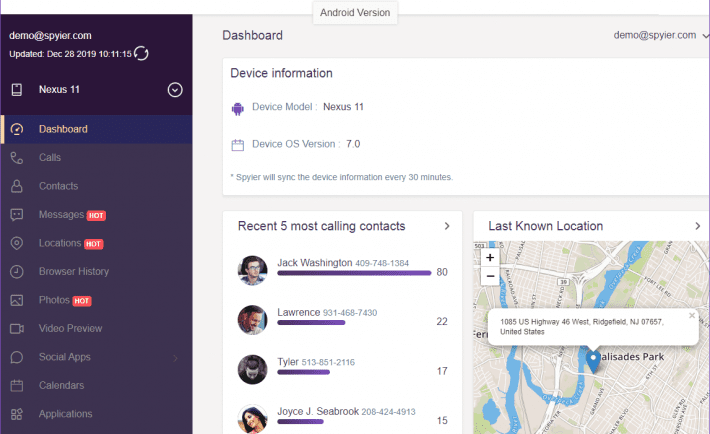The width and height of the screenshot is (710, 434).
Task: Click Tyler's avatar photo
Action: click(x=252, y=370)
